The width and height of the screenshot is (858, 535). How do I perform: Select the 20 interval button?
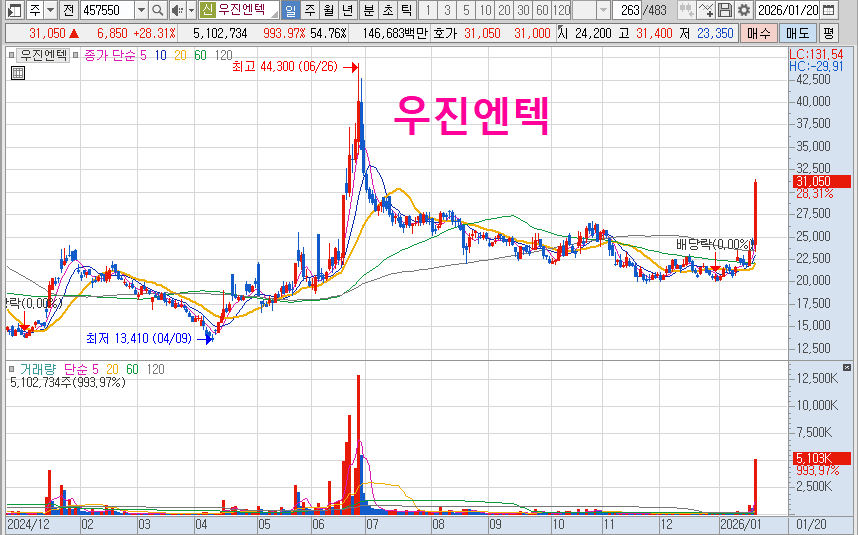[x=504, y=10]
